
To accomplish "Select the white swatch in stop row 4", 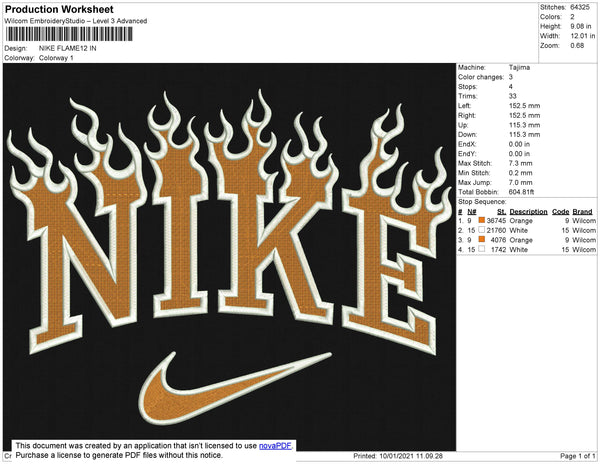I will click(482, 249).
